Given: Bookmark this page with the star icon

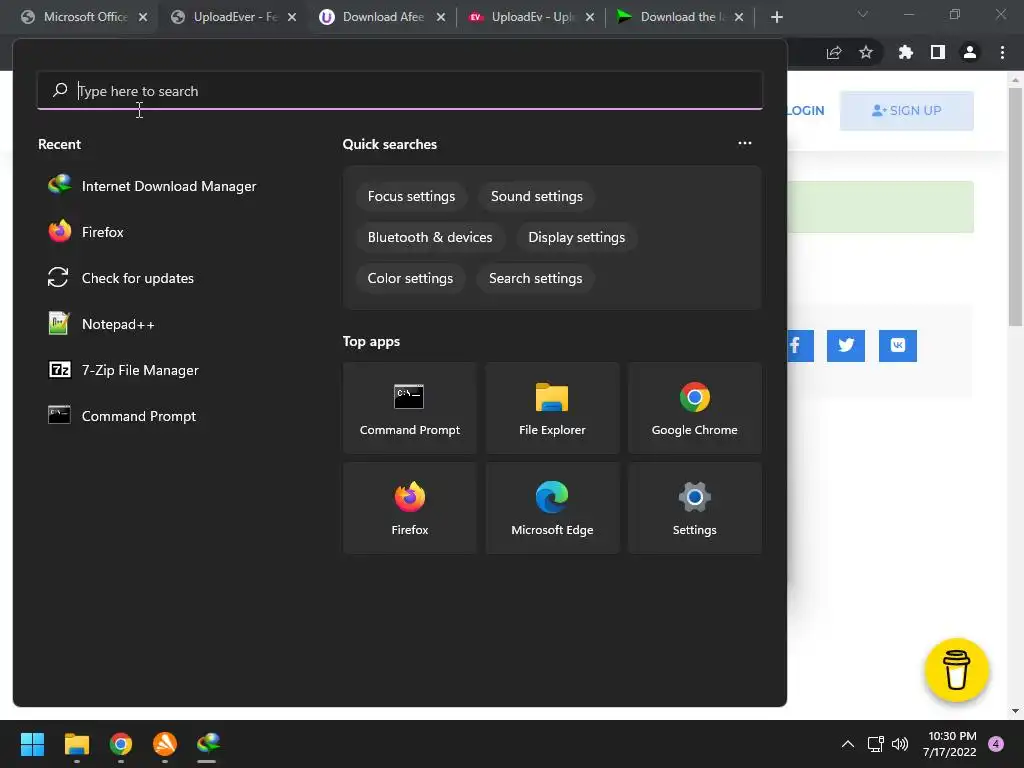Looking at the screenshot, I should pyautogui.click(x=866, y=52).
